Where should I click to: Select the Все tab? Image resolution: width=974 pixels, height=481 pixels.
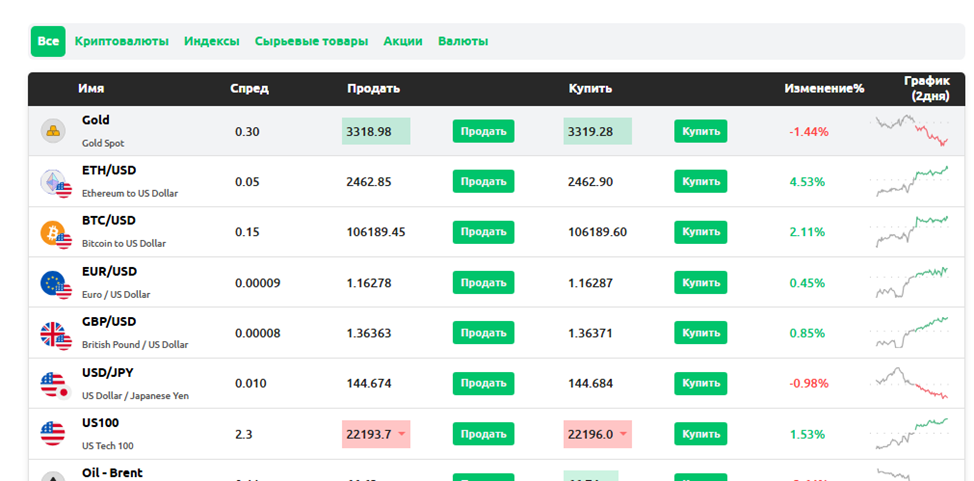48,41
